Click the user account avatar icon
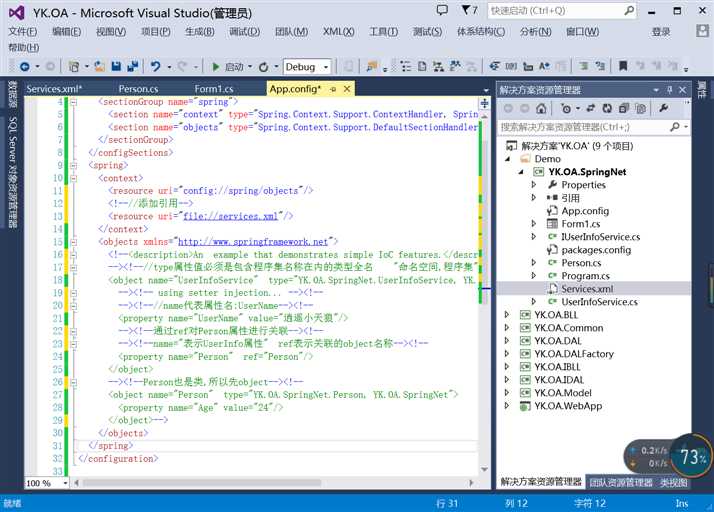714x512 pixels. pyautogui.click(x=702, y=31)
